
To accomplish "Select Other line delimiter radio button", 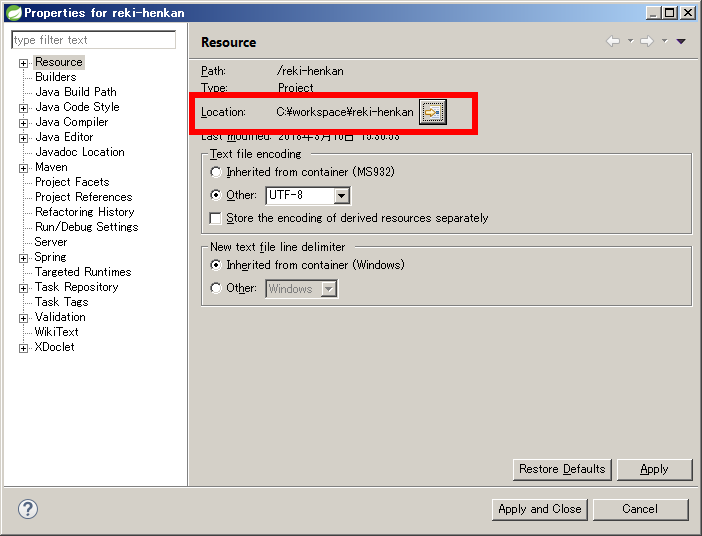I will (x=216, y=288).
